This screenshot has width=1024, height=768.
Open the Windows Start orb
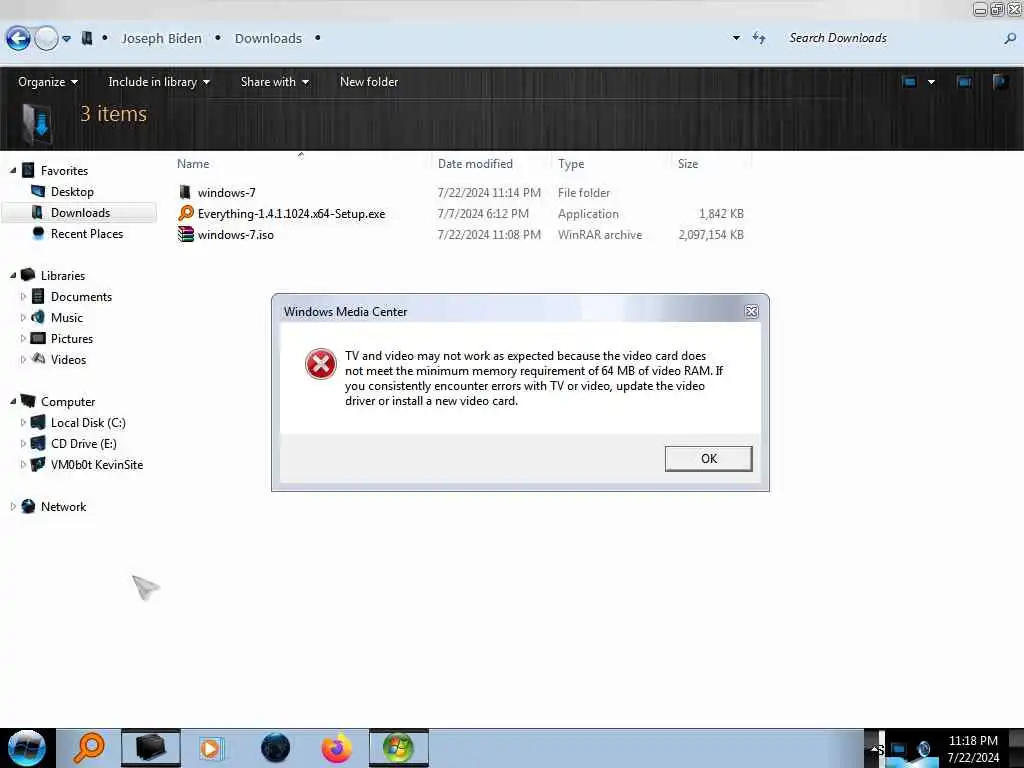click(27, 748)
